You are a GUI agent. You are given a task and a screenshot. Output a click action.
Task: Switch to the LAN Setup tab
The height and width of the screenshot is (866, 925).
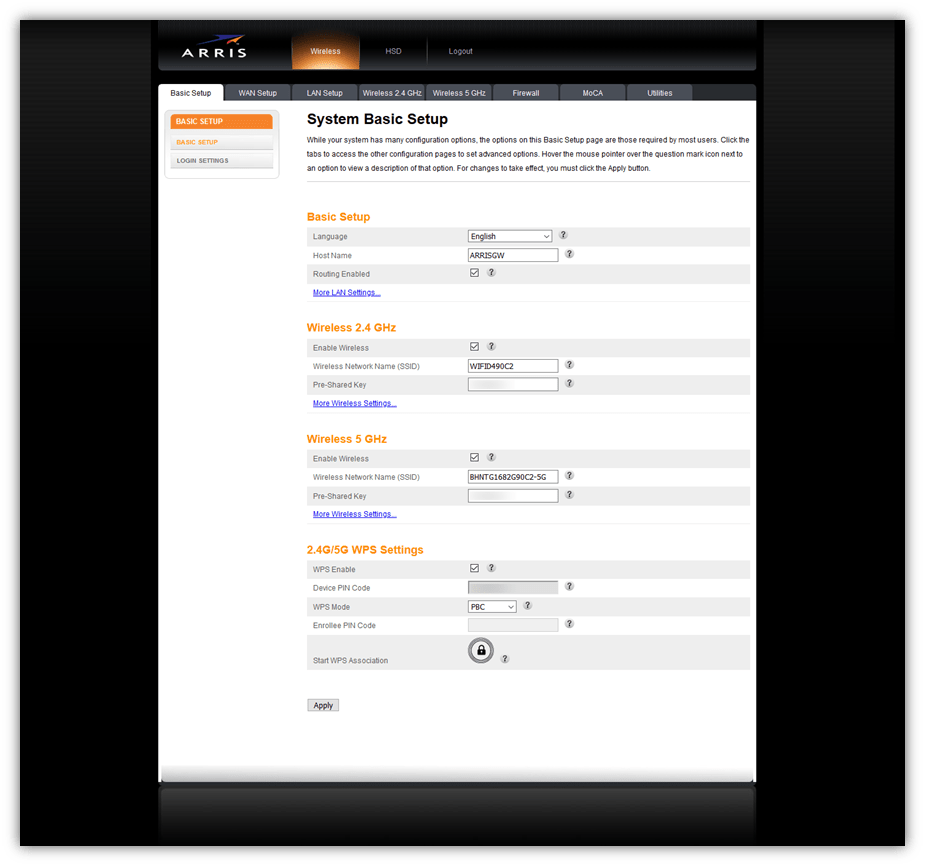324,93
